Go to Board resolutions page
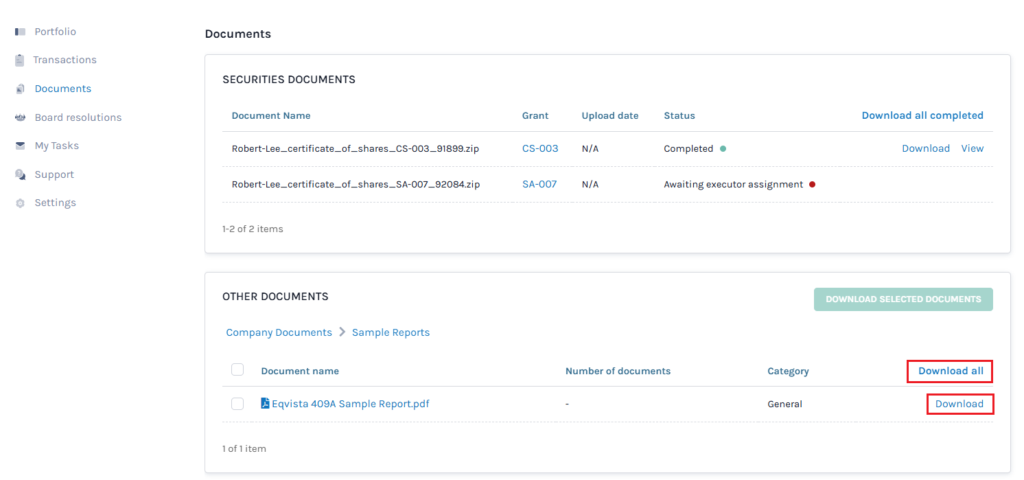Viewport: 1024px width, 480px height. point(77,118)
